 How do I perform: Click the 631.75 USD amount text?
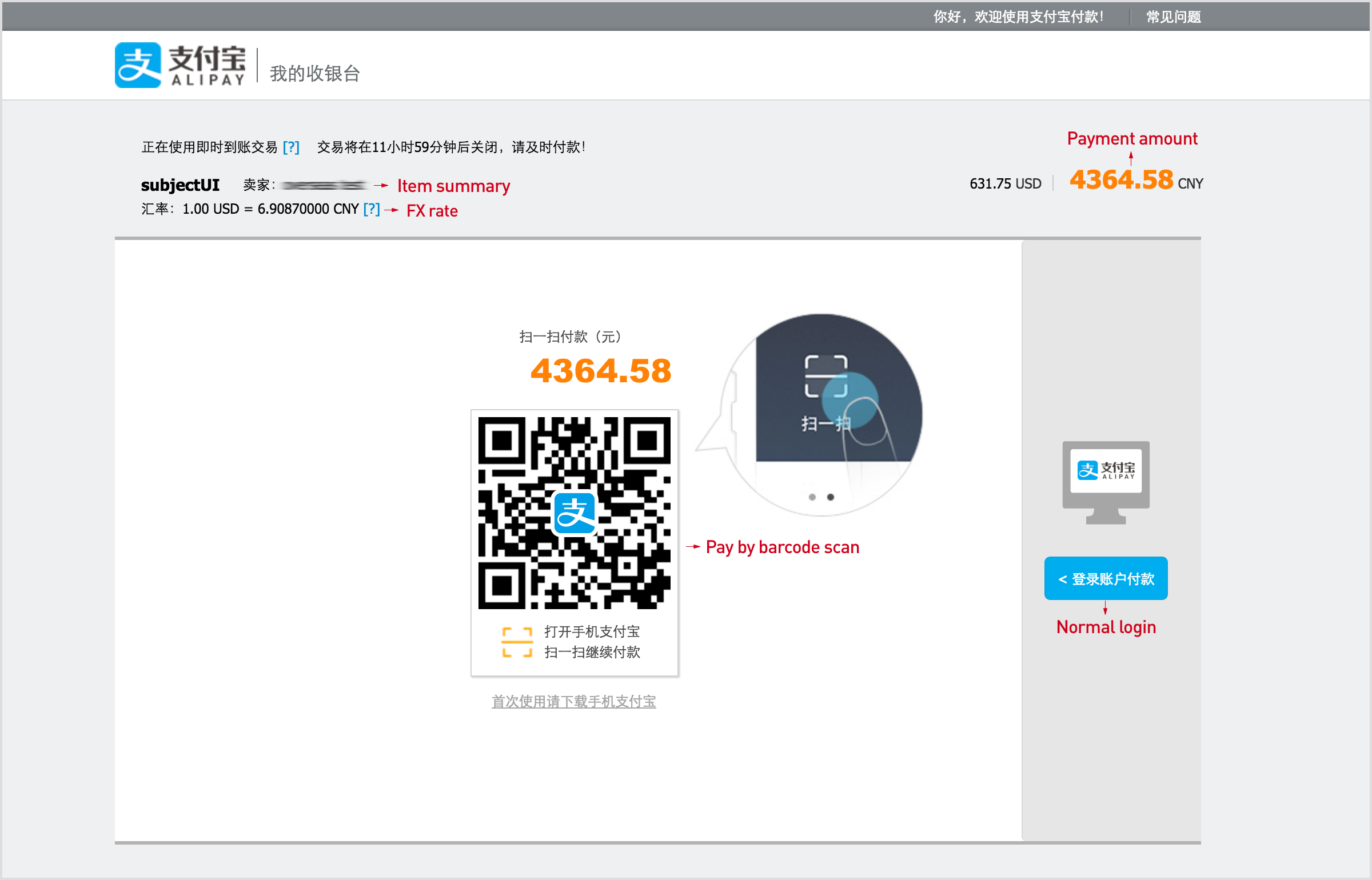[x=1005, y=184]
